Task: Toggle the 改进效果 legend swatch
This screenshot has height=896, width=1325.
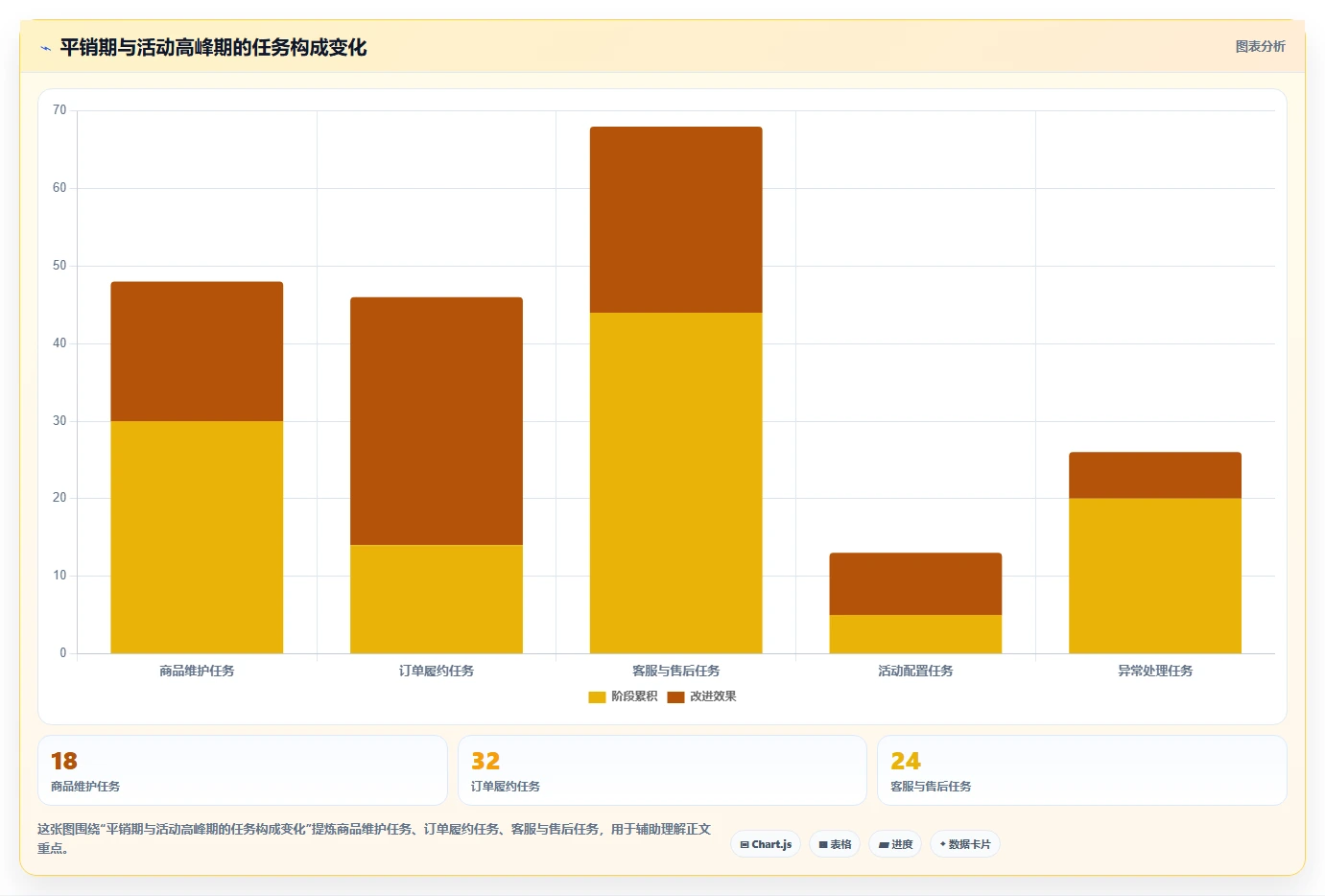Action: (x=675, y=696)
